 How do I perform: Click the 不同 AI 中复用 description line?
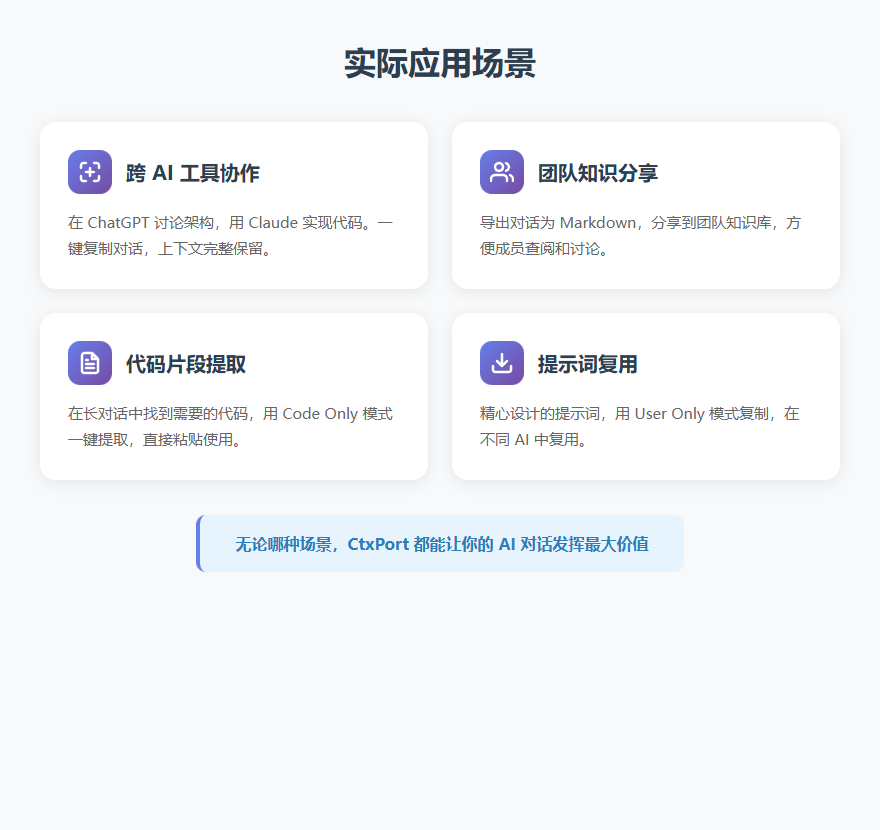coord(531,439)
